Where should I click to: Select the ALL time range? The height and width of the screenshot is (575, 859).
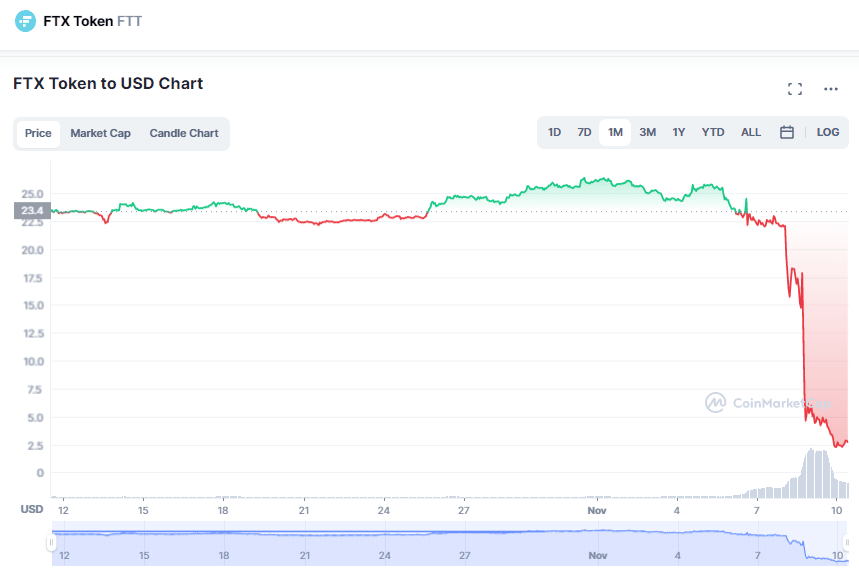coord(751,133)
